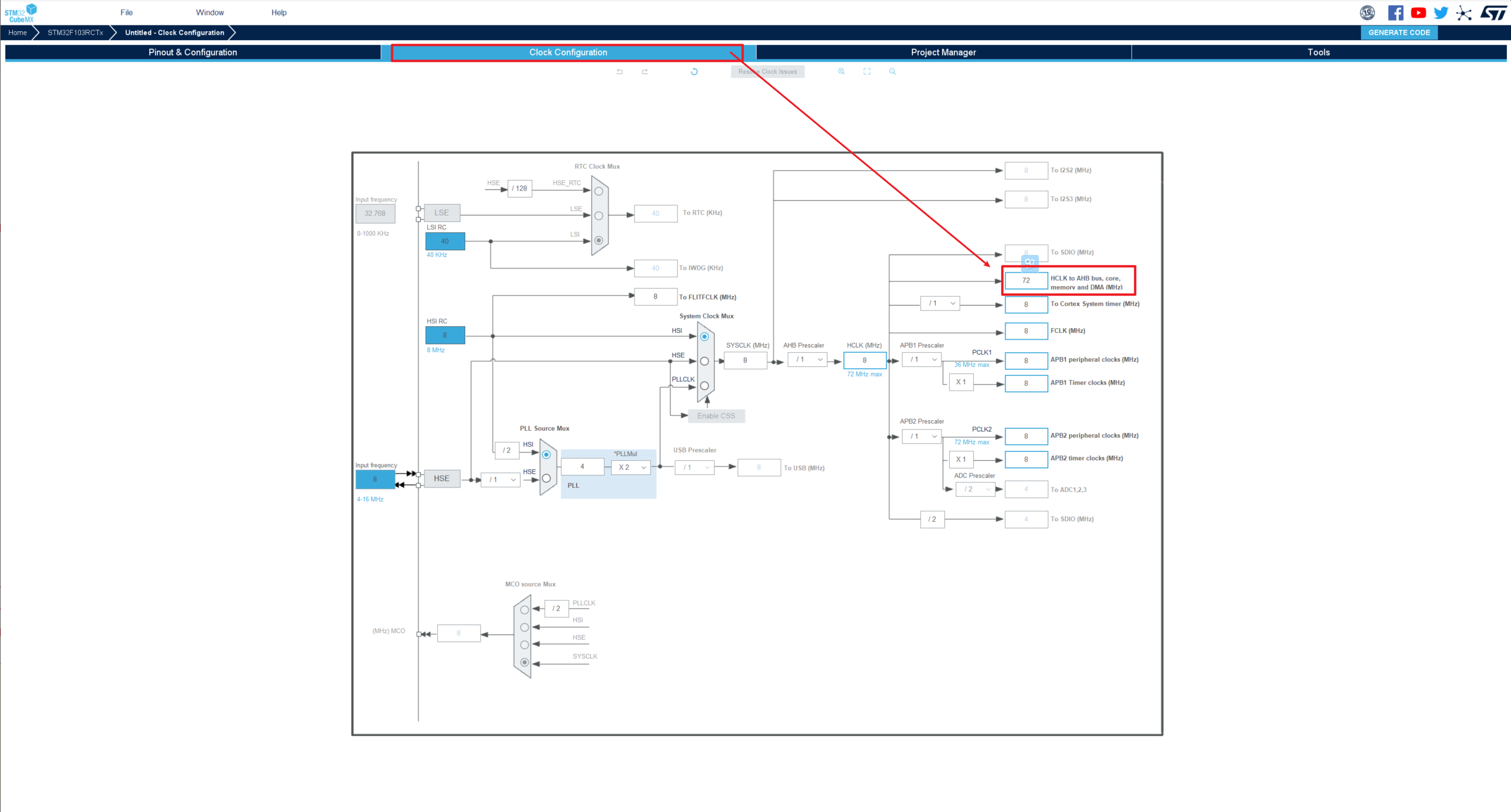Select HSI in PLL Source Mux
This screenshot has width=1511, height=812.
(546, 454)
